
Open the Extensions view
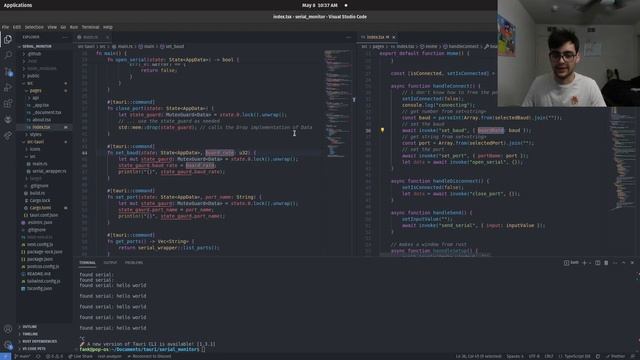click(x=8, y=103)
